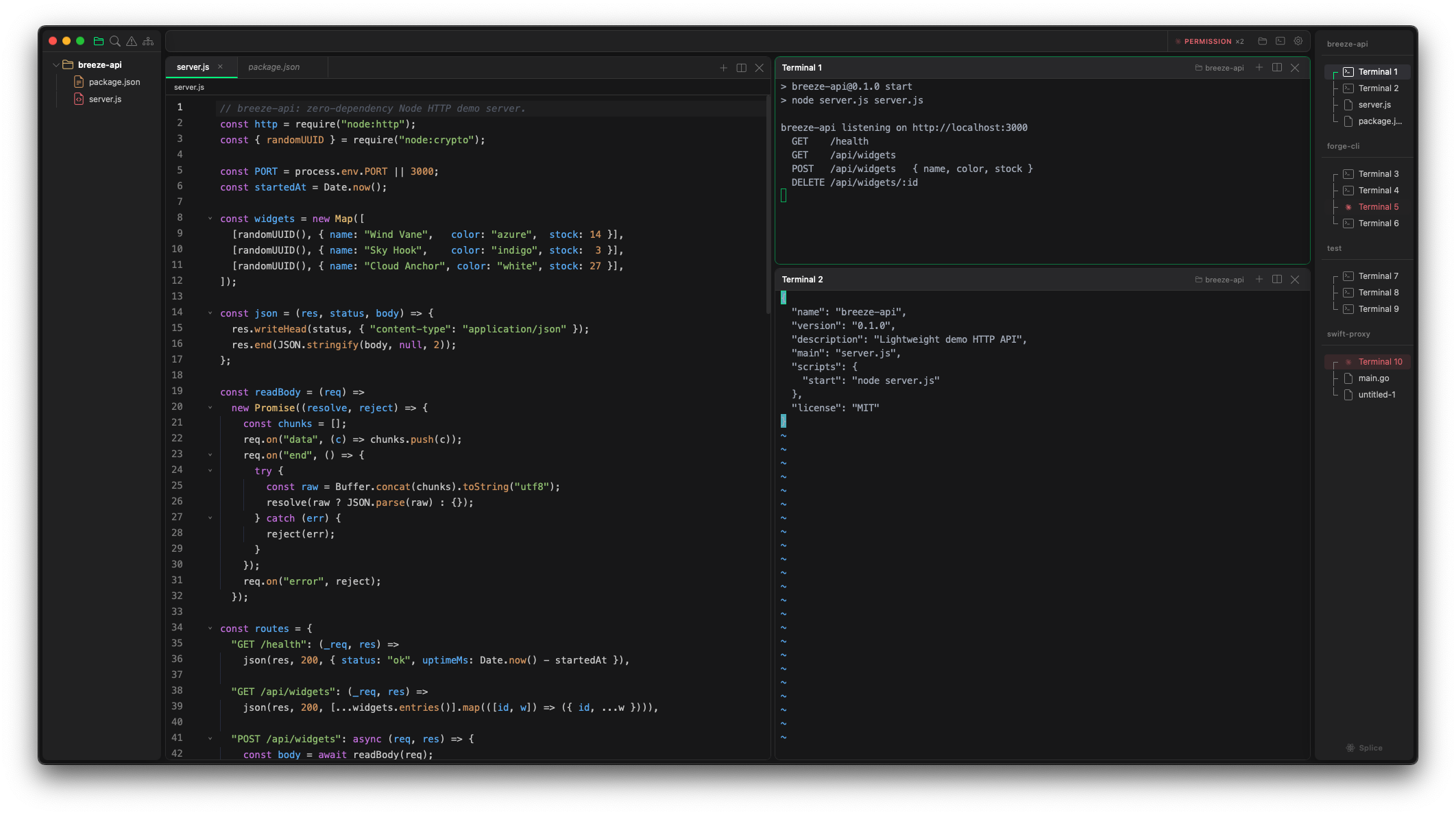Close the Terminal 1 pane
Screen dimensions: 1456x815
coord(1295,68)
